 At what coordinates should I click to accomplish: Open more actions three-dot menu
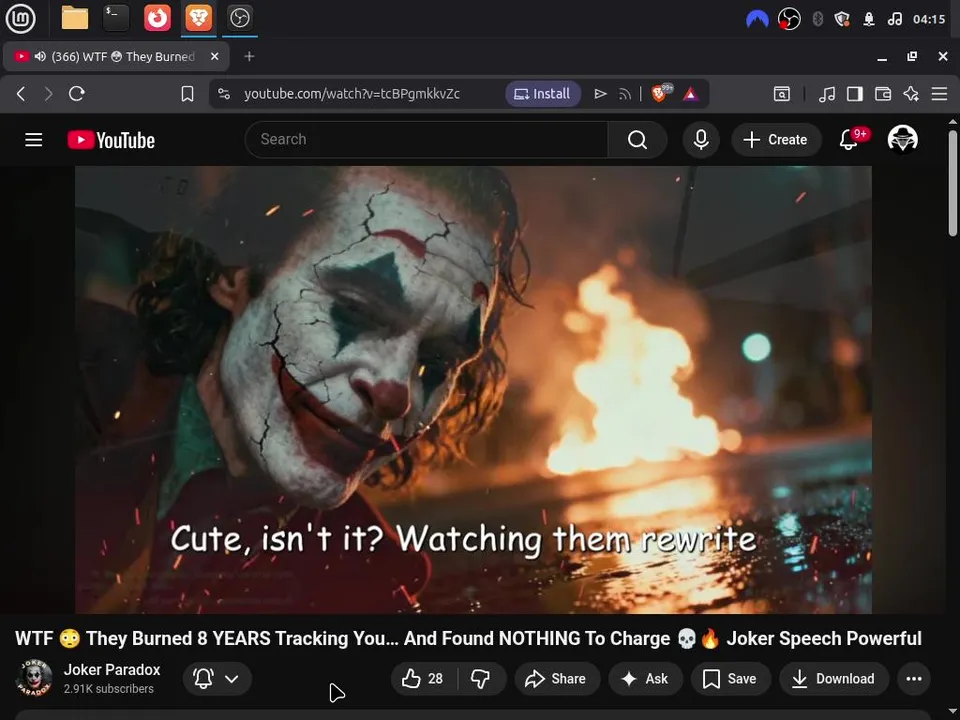(x=914, y=678)
